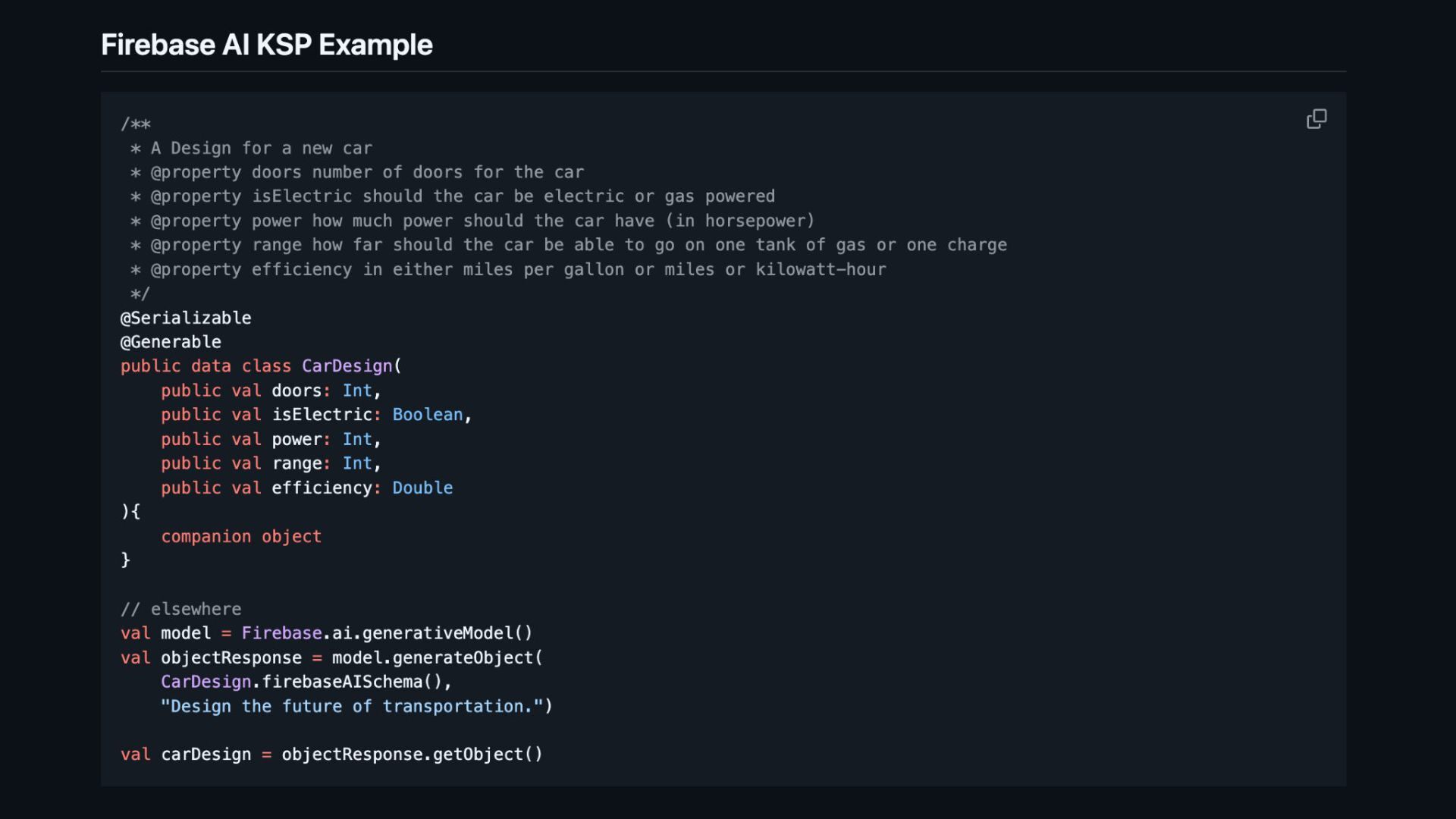Image resolution: width=1456 pixels, height=819 pixels.
Task: Click the "// elsewhere" comment
Action: click(180, 609)
